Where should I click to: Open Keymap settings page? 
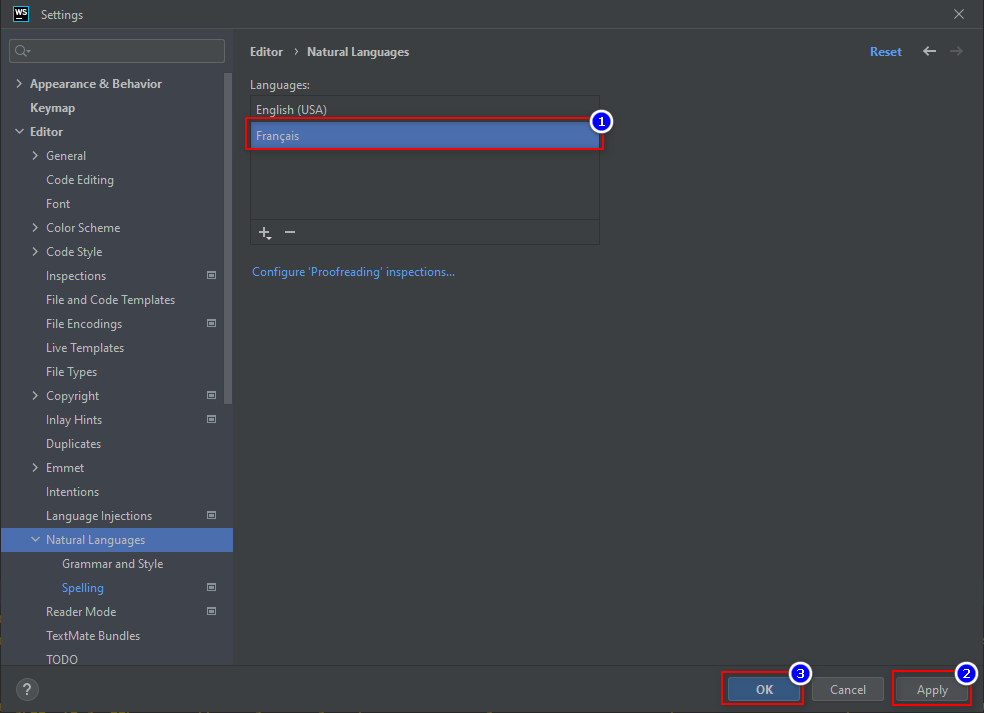coord(53,108)
